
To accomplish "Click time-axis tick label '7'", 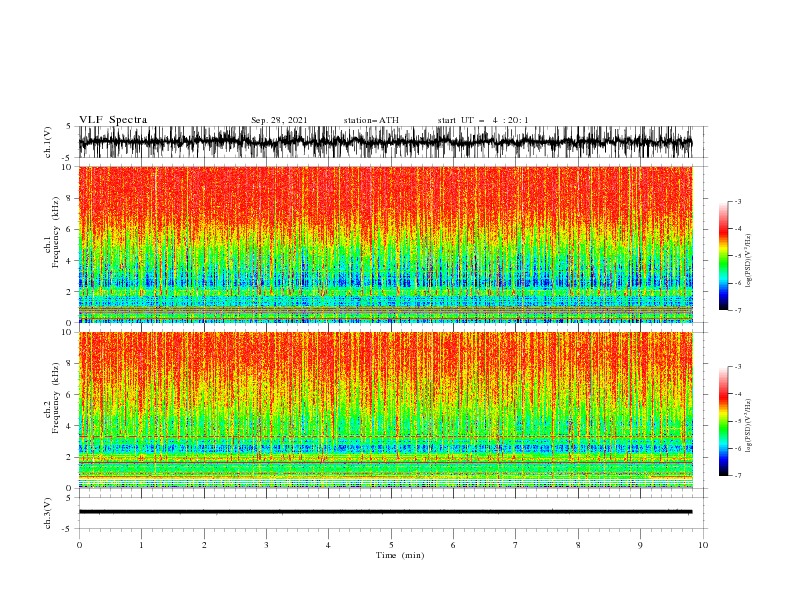I will 516,545.
